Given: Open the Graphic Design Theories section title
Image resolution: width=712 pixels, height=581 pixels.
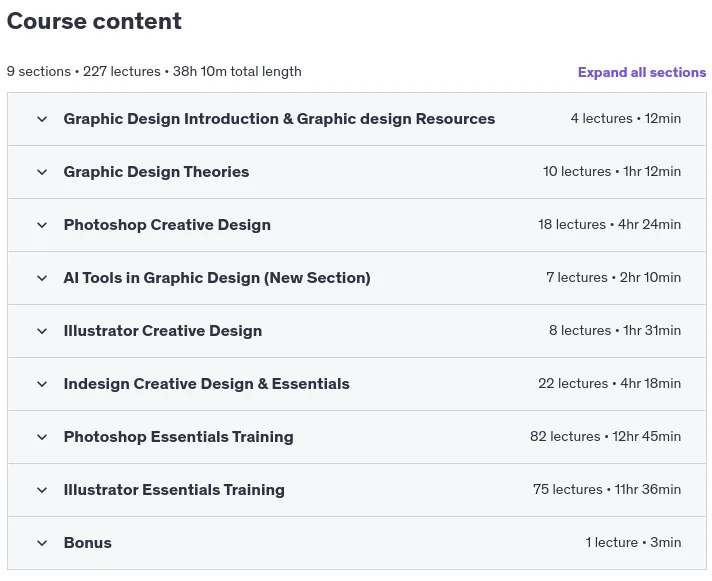Looking at the screenshot, I should 156,172.
